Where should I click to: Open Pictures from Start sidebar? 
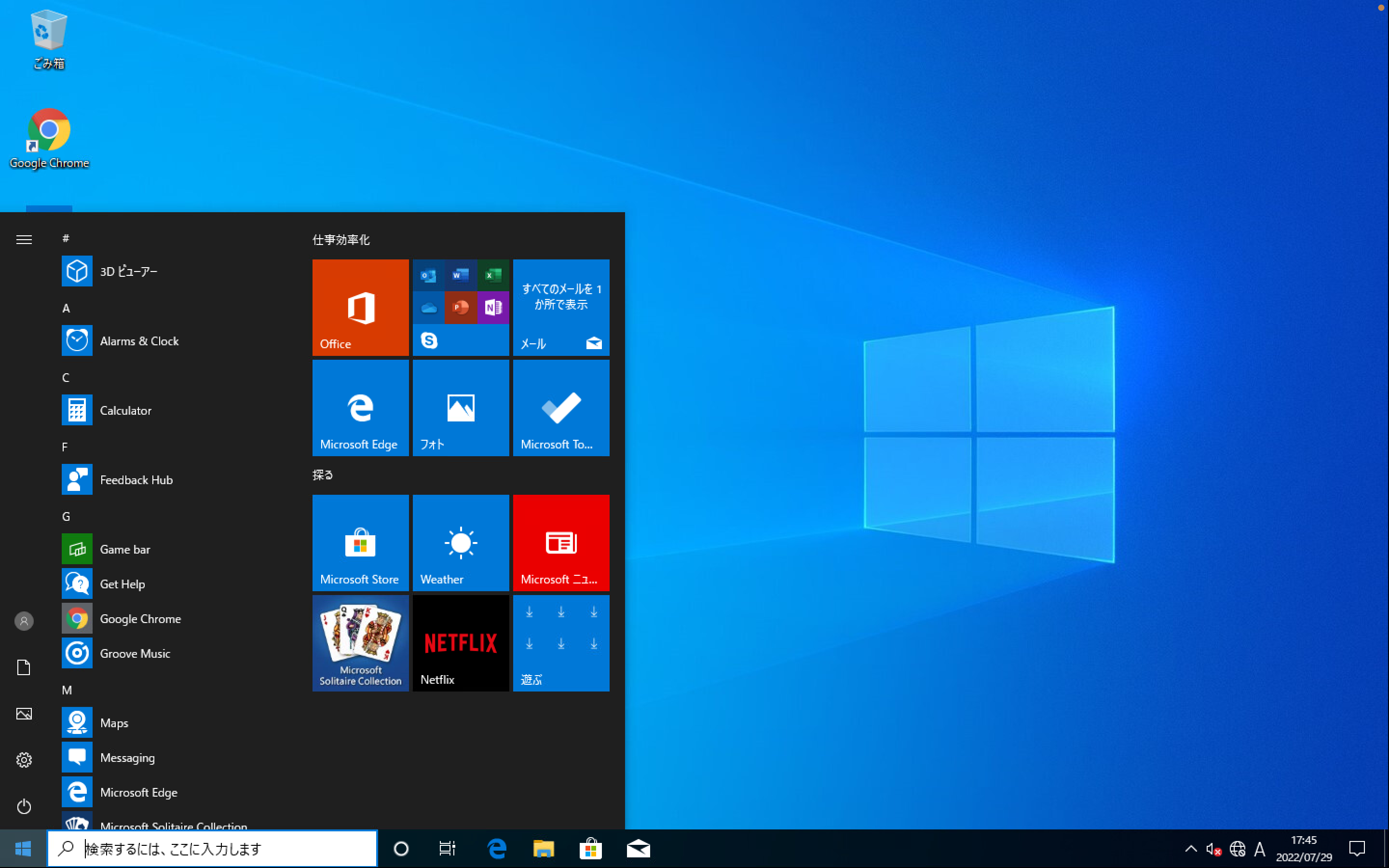[x=24, y=714]
